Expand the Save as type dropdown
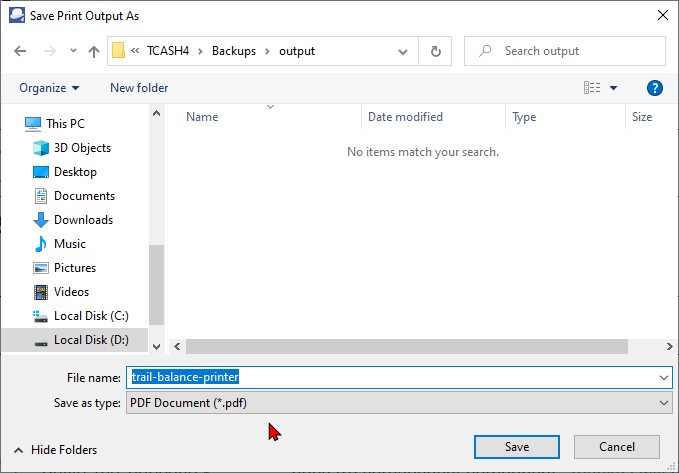Image resolution: width=679 pixels, height=473 pixels. 665,402
